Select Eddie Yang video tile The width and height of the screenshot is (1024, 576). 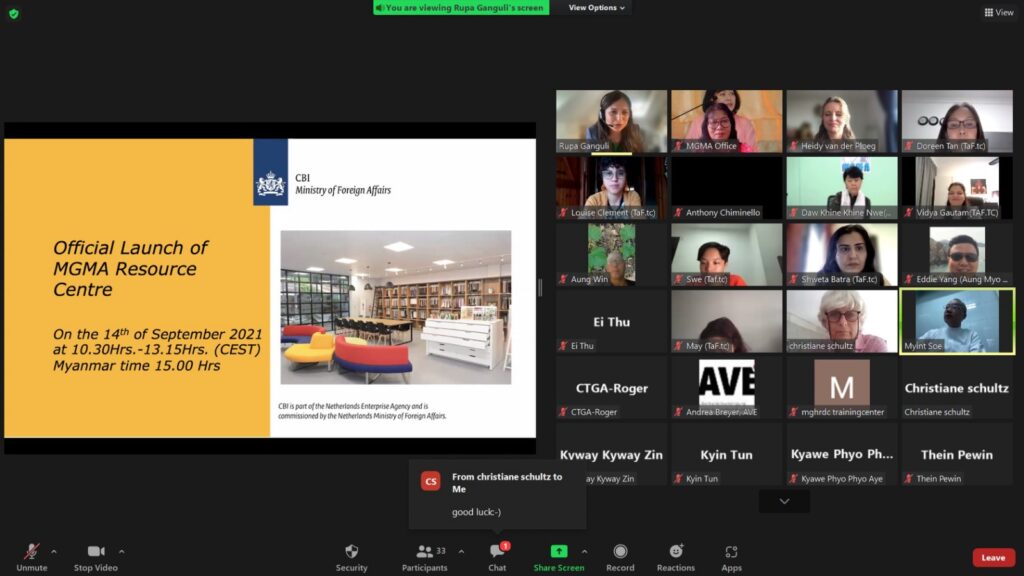957,254
